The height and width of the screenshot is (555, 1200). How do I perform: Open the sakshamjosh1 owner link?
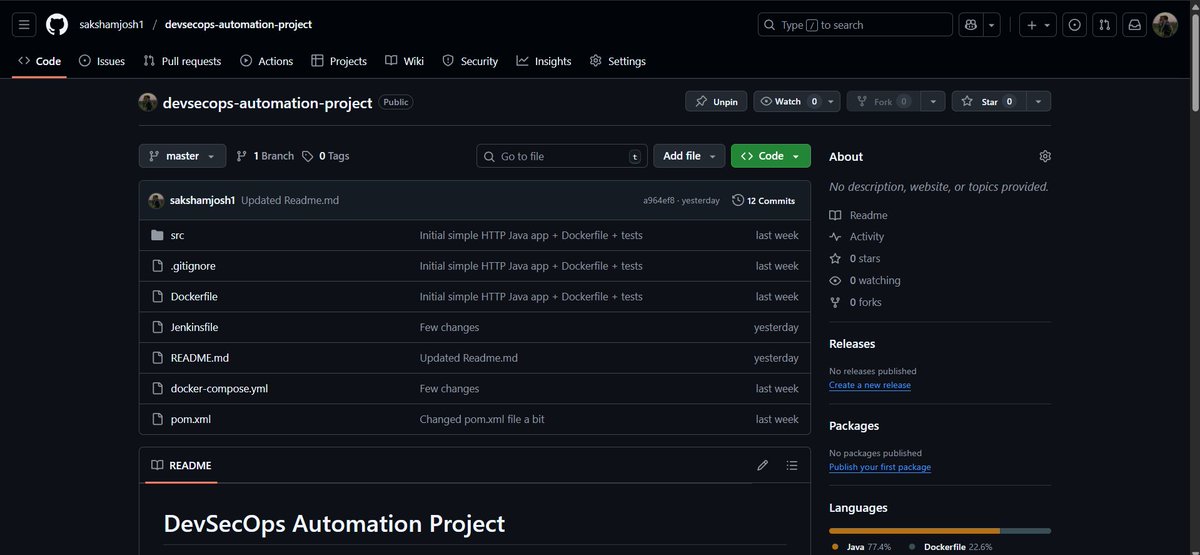point(111,25)
